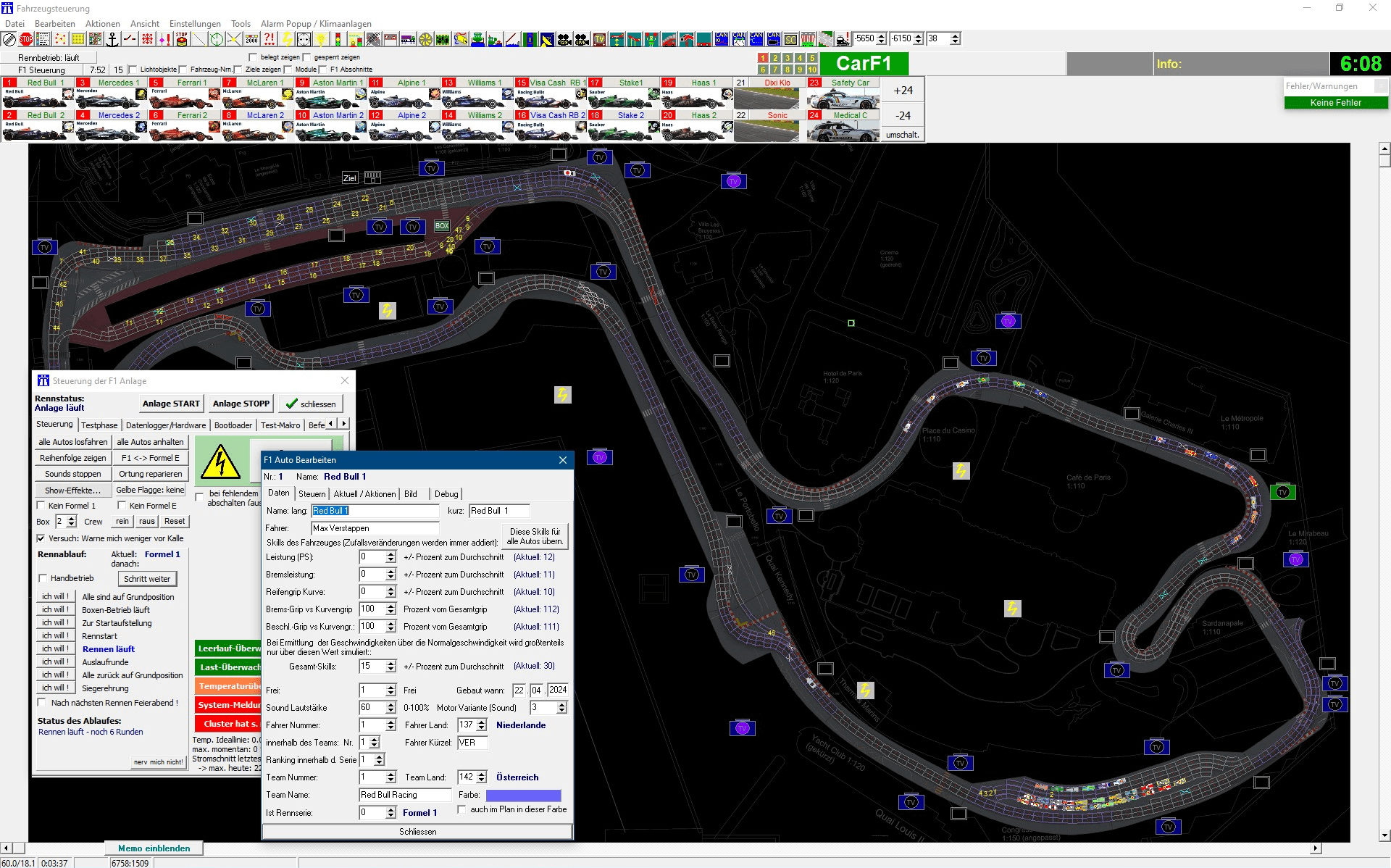Image resolution: width=1391 pixels, height=868 pixels.
Task: Open the 'Datenlogger/Hardware' tab
Action: click(166, 425)
